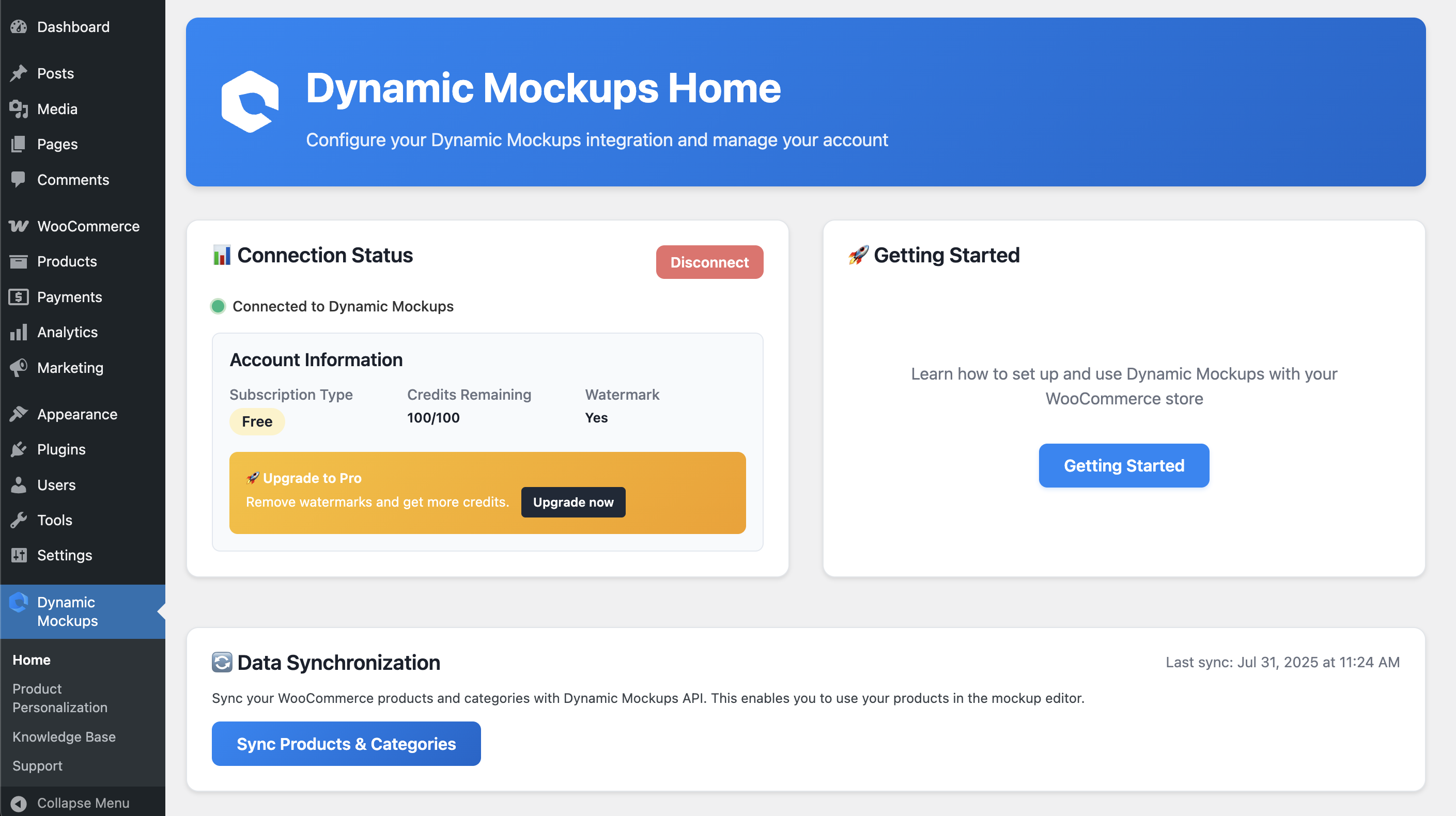This screenshot has height=816, width=1456.
Task: Click the Dynamic Mockups menu label
Action: [67, 611]
